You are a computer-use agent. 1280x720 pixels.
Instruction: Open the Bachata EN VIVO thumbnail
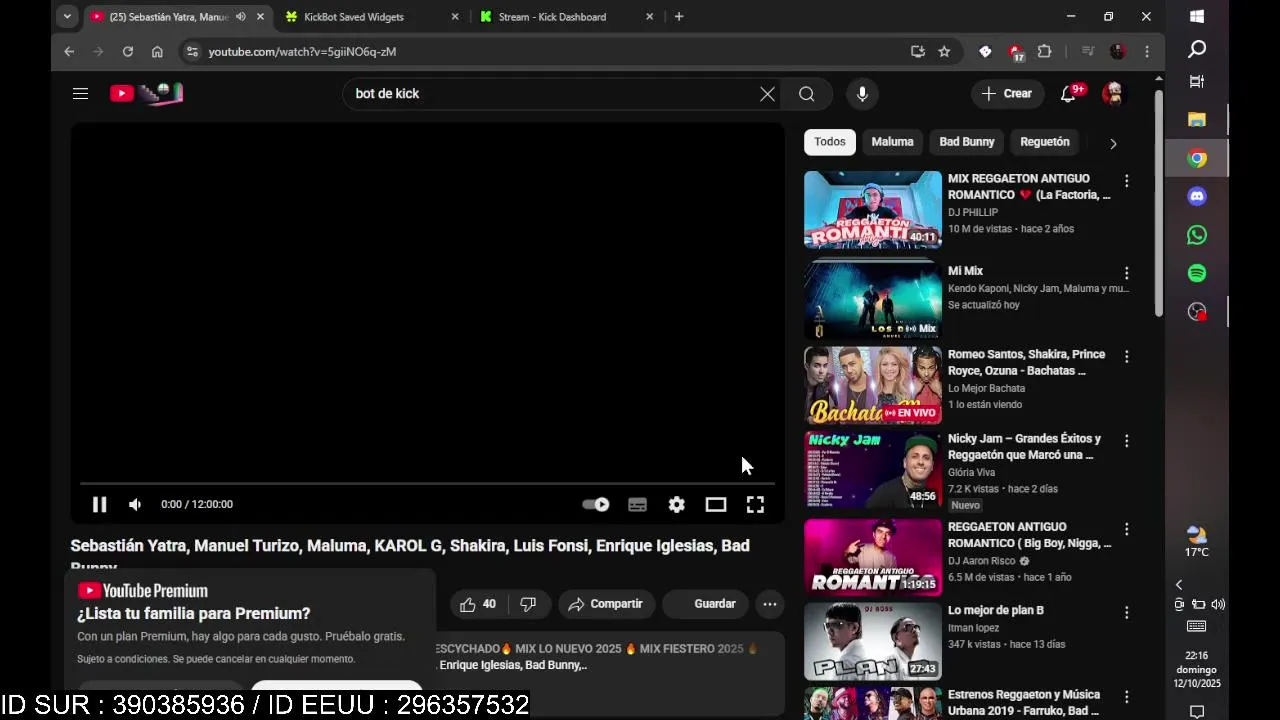tap(873, 386)
